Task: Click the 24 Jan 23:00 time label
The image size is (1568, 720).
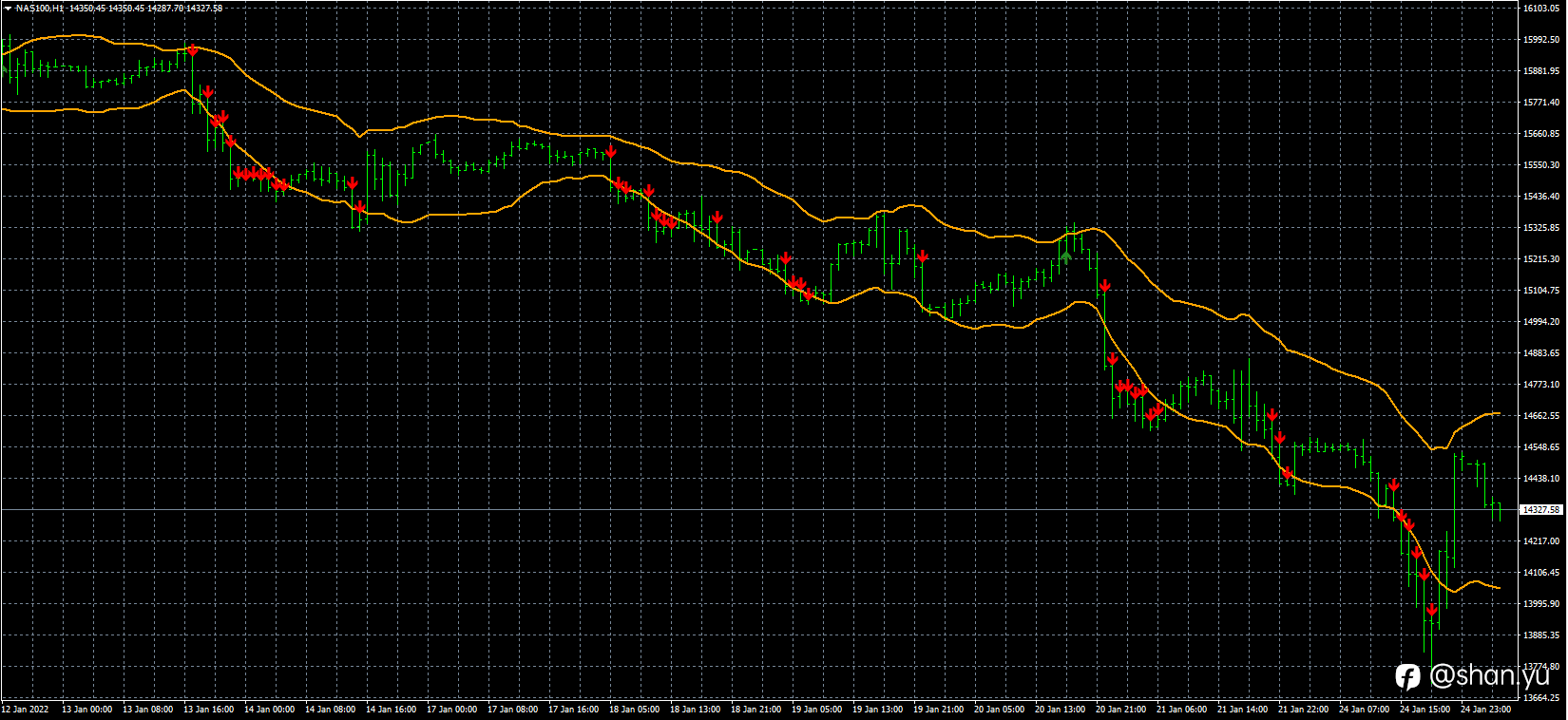Action: coord(1485,709)
